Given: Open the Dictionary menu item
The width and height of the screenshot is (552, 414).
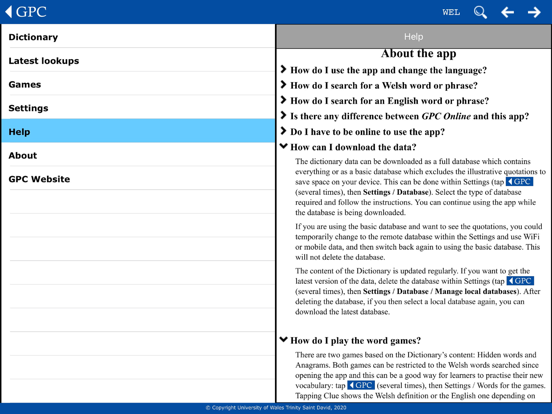Looking at the screenshot, I should (x=138, y=37).
